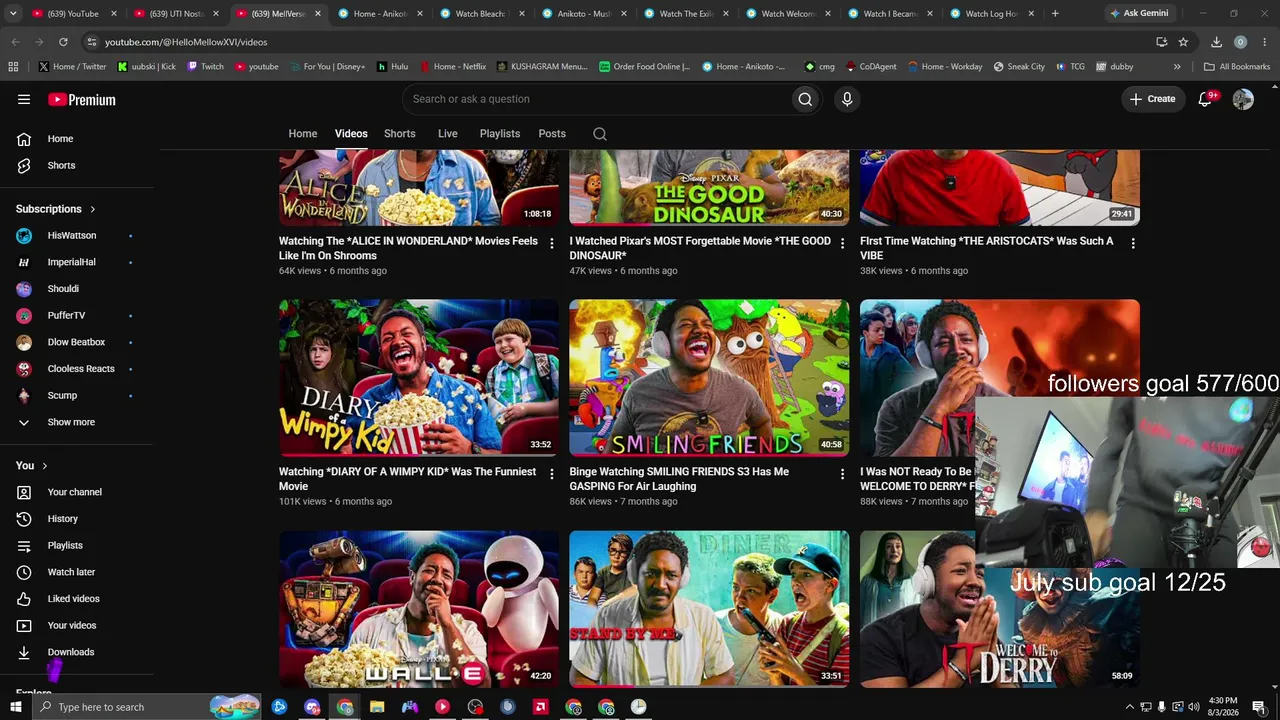Open the Chrome apps grid shortcut
Viewport: 1280px width, 720px height.
pyautogui.click(x=13, y=67)
